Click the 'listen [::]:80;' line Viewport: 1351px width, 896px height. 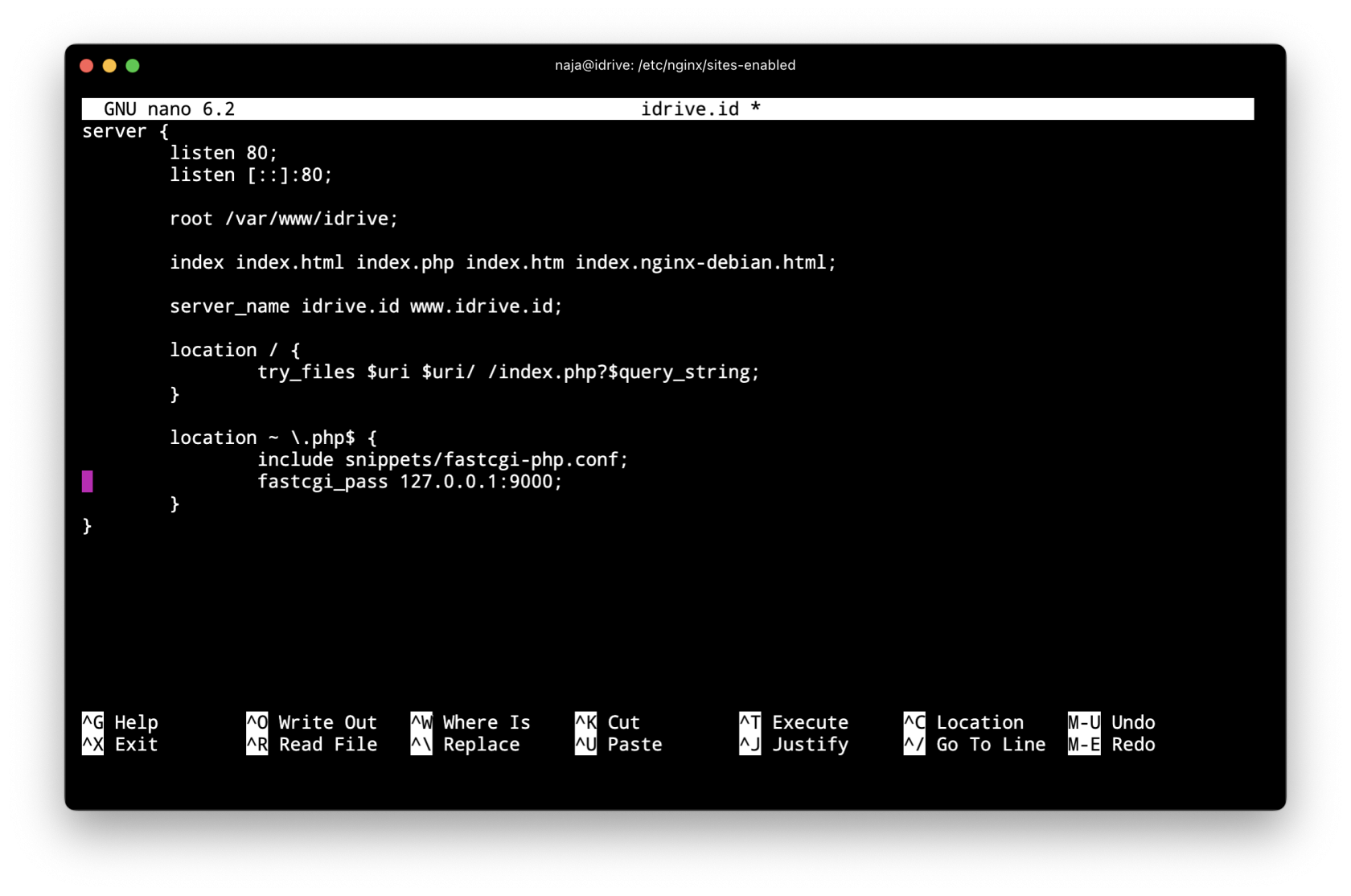pos(251,175)
